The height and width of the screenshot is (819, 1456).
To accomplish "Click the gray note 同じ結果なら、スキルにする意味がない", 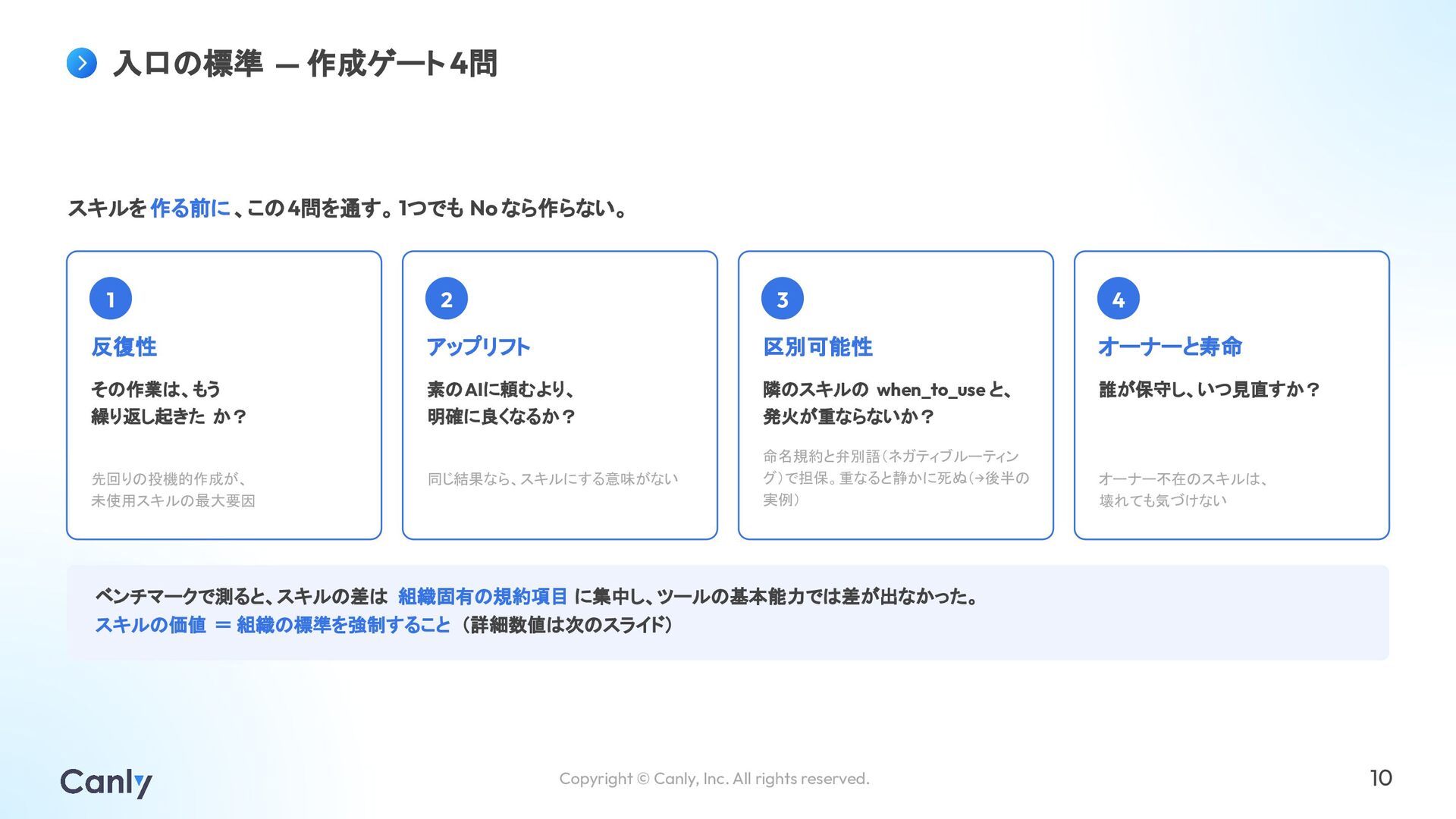I will point(553,479).
